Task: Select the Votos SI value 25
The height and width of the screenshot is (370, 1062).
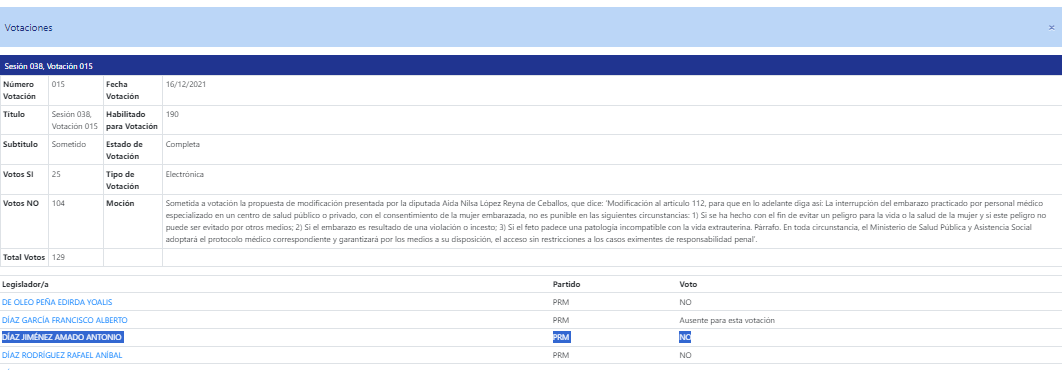Action: point(56,174)
